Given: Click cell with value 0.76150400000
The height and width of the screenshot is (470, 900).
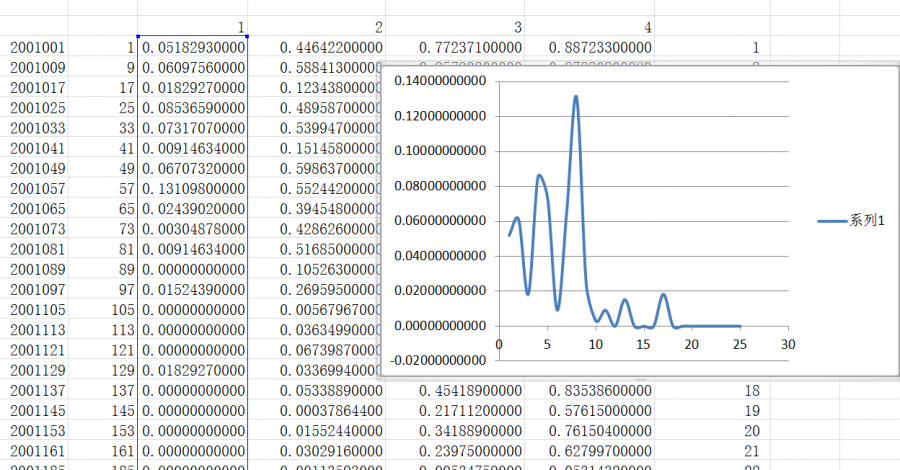Looking at the screenshot, I should (589, 430).
